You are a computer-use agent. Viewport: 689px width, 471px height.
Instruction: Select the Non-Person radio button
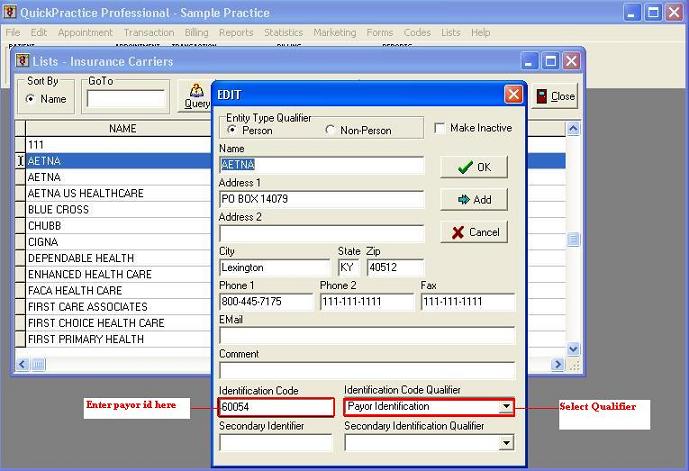pos(331,130)
